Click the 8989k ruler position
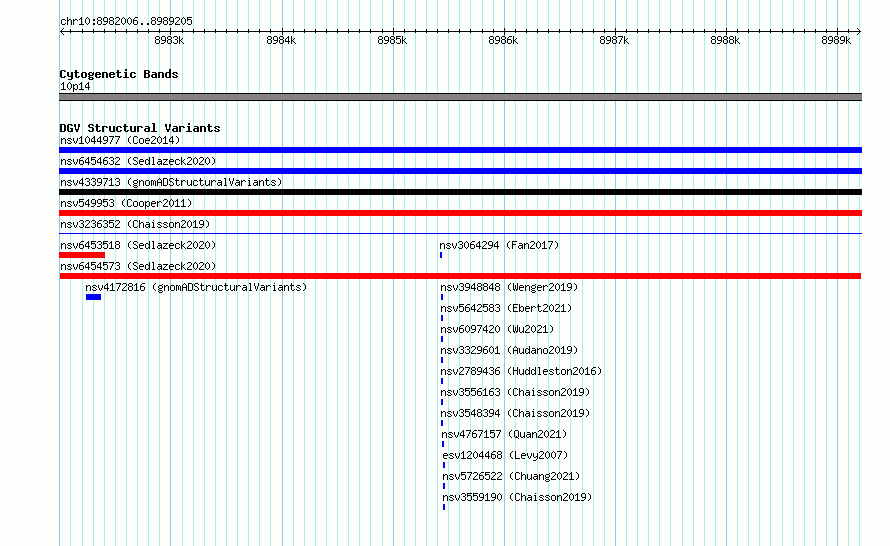 coord(836,40)
